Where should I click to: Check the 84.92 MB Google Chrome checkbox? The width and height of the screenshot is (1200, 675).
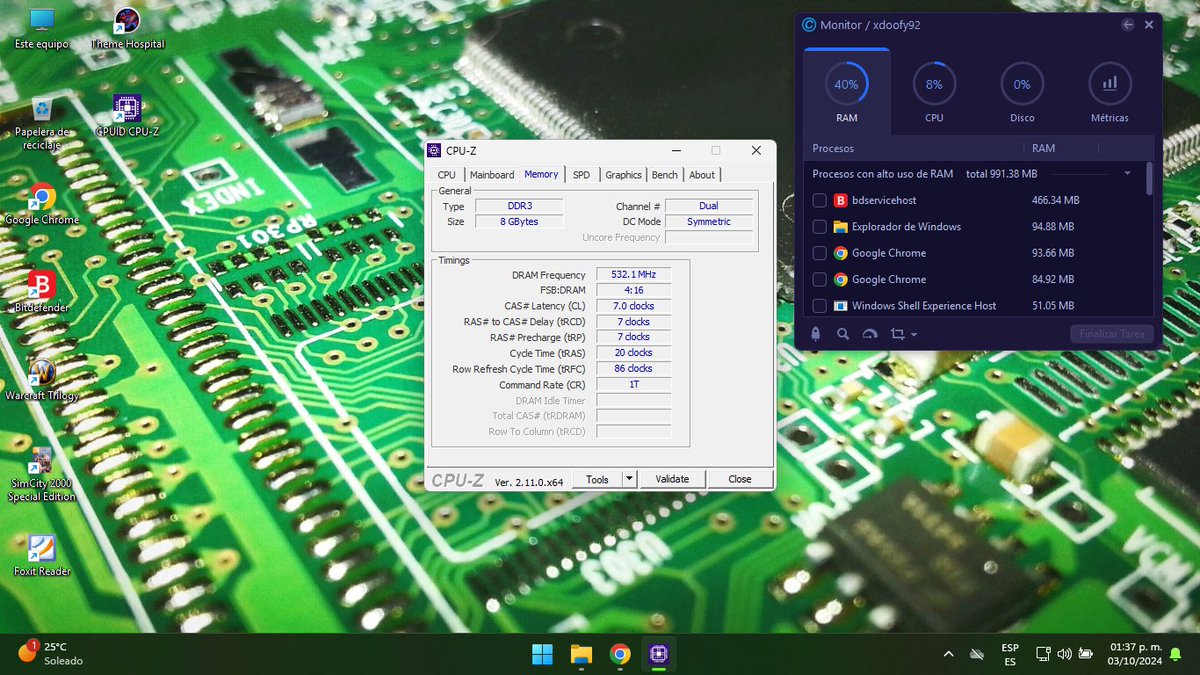[820, 279]
